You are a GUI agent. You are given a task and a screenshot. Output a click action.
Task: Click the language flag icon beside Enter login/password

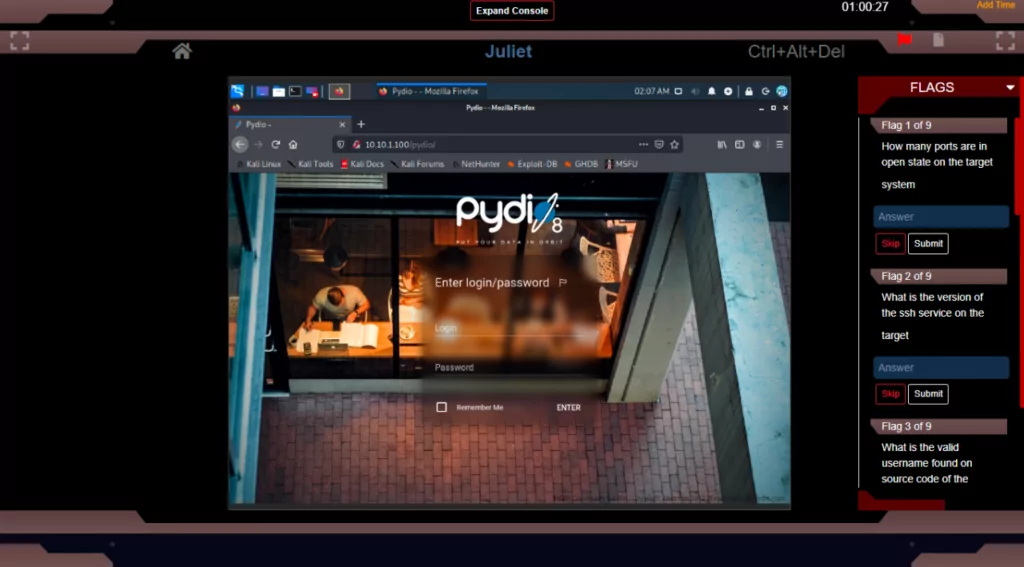point(563,283)
